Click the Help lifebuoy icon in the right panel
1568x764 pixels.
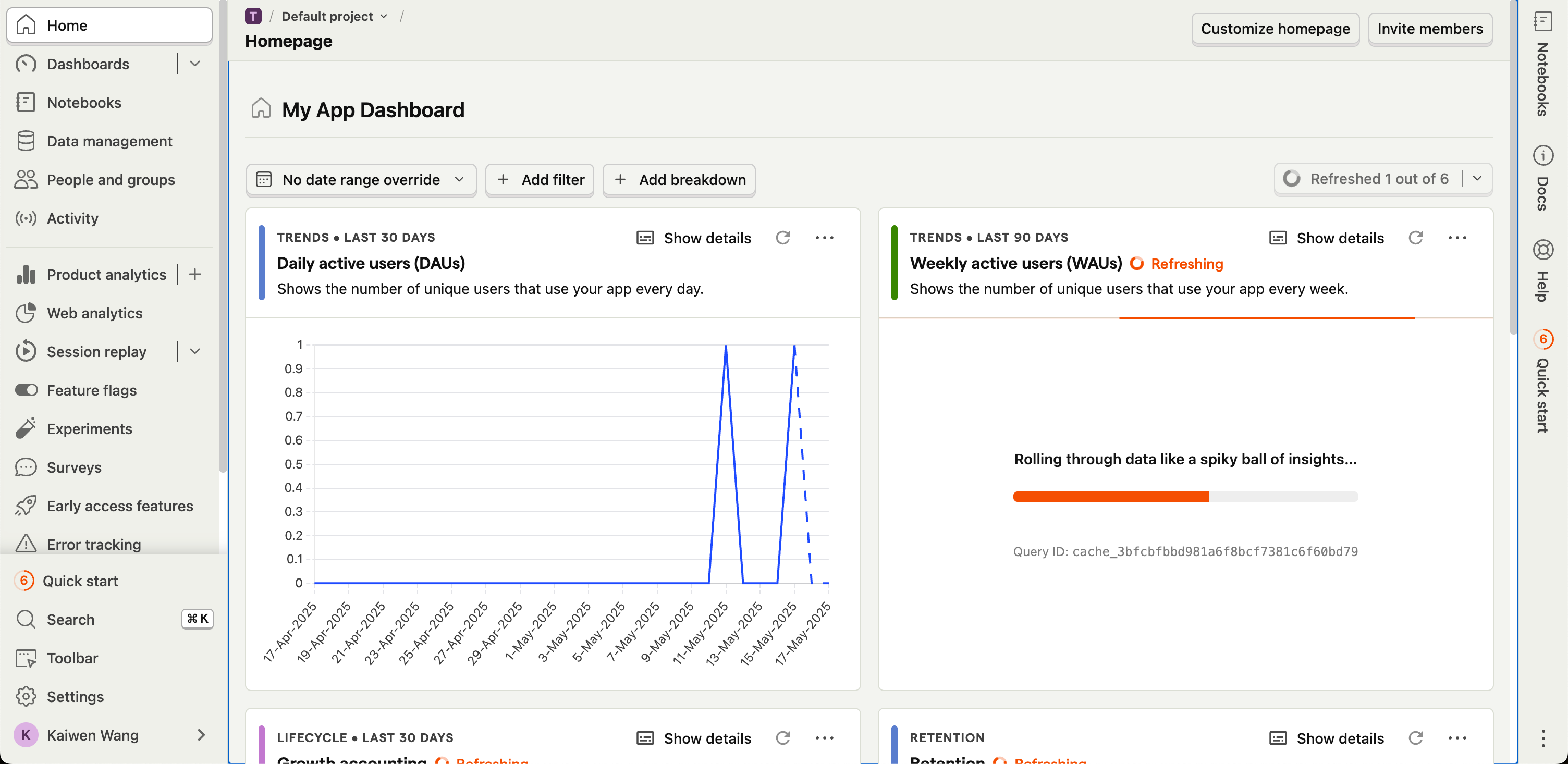coord(1542,250)
